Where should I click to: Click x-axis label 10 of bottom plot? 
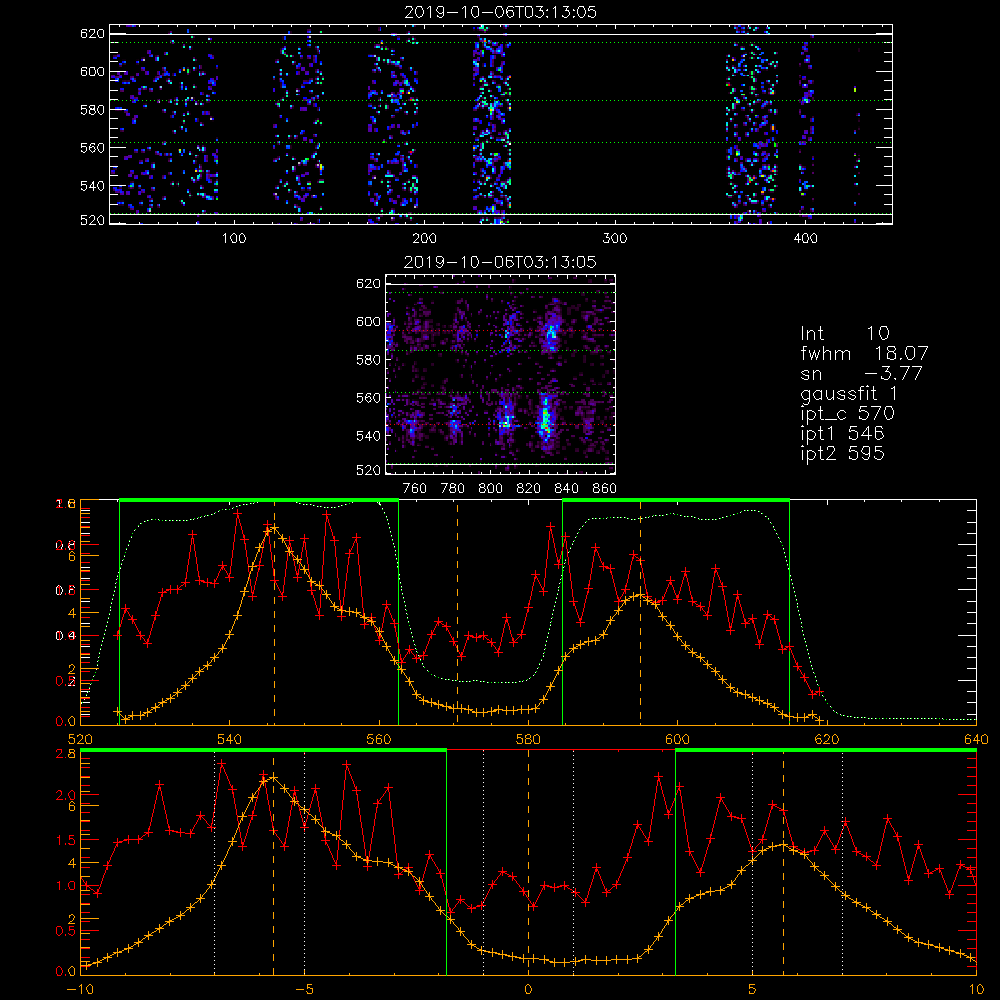(x=976, y=990)
